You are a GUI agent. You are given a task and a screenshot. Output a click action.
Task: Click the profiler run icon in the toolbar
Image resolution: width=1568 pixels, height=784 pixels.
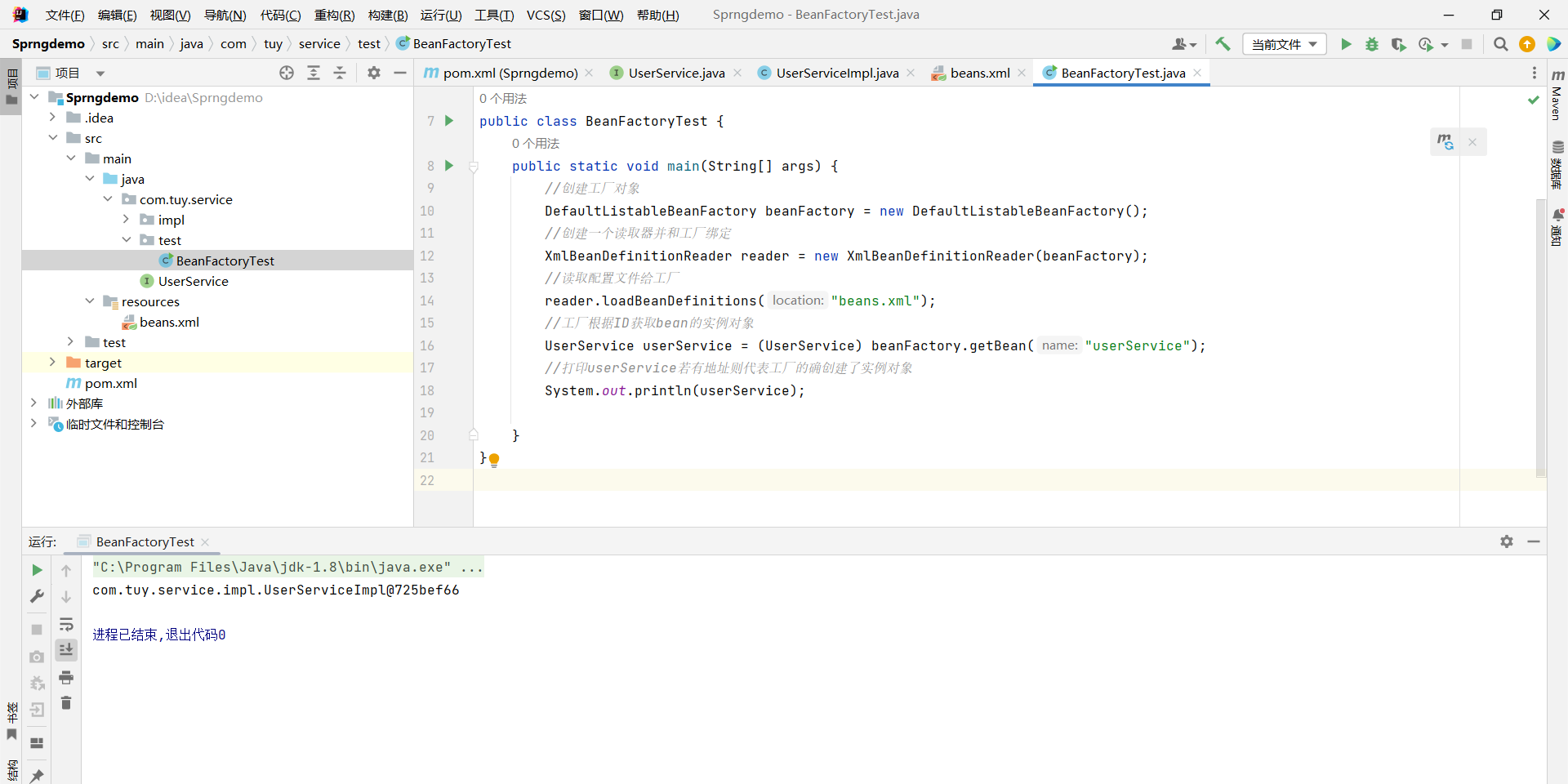(x=1427, y=44)
